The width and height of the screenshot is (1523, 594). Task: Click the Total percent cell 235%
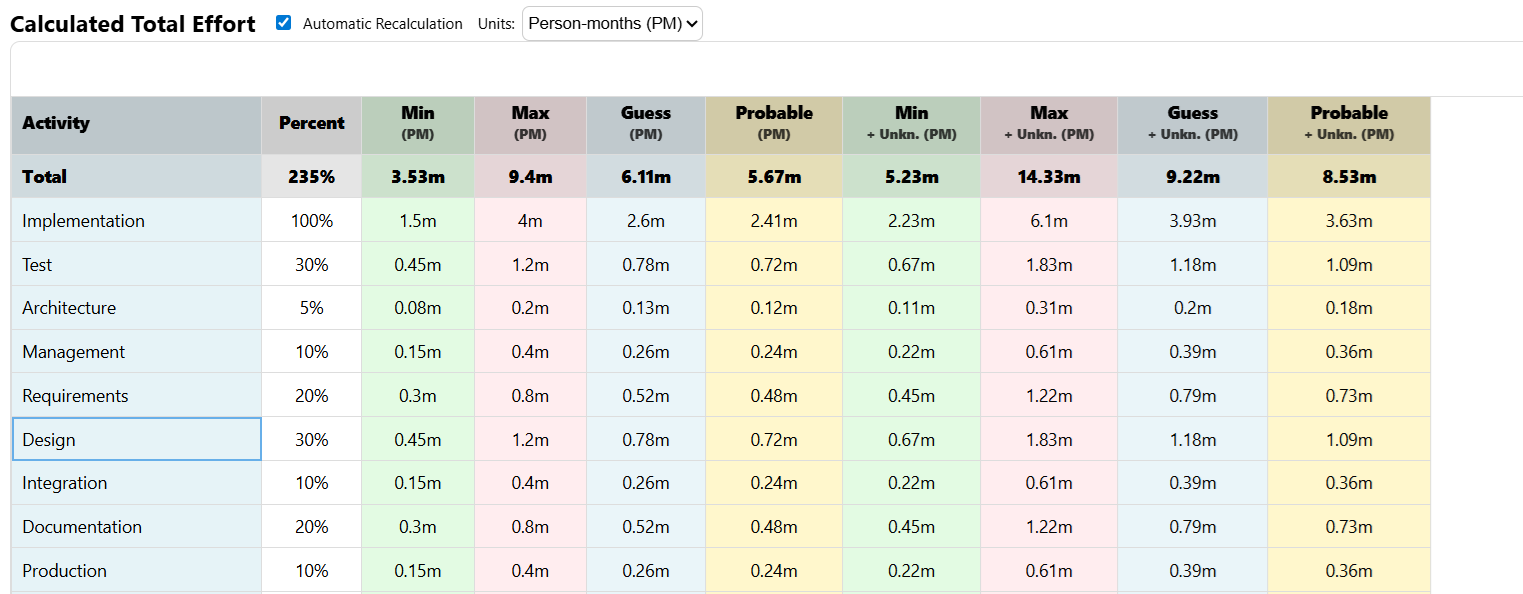311,177
